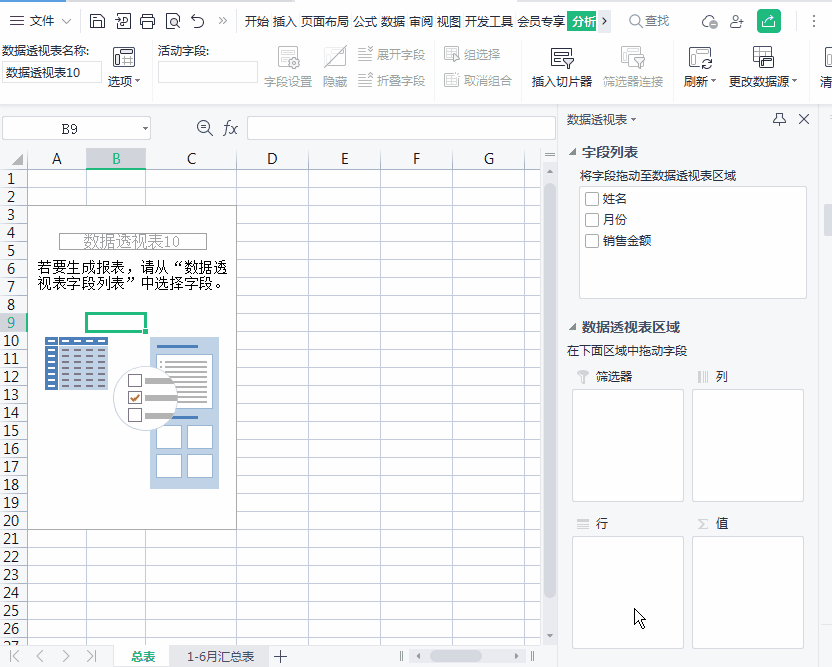832x667 pixels.
Task: Pin the pivot table pane
Action: pos(779,119)
